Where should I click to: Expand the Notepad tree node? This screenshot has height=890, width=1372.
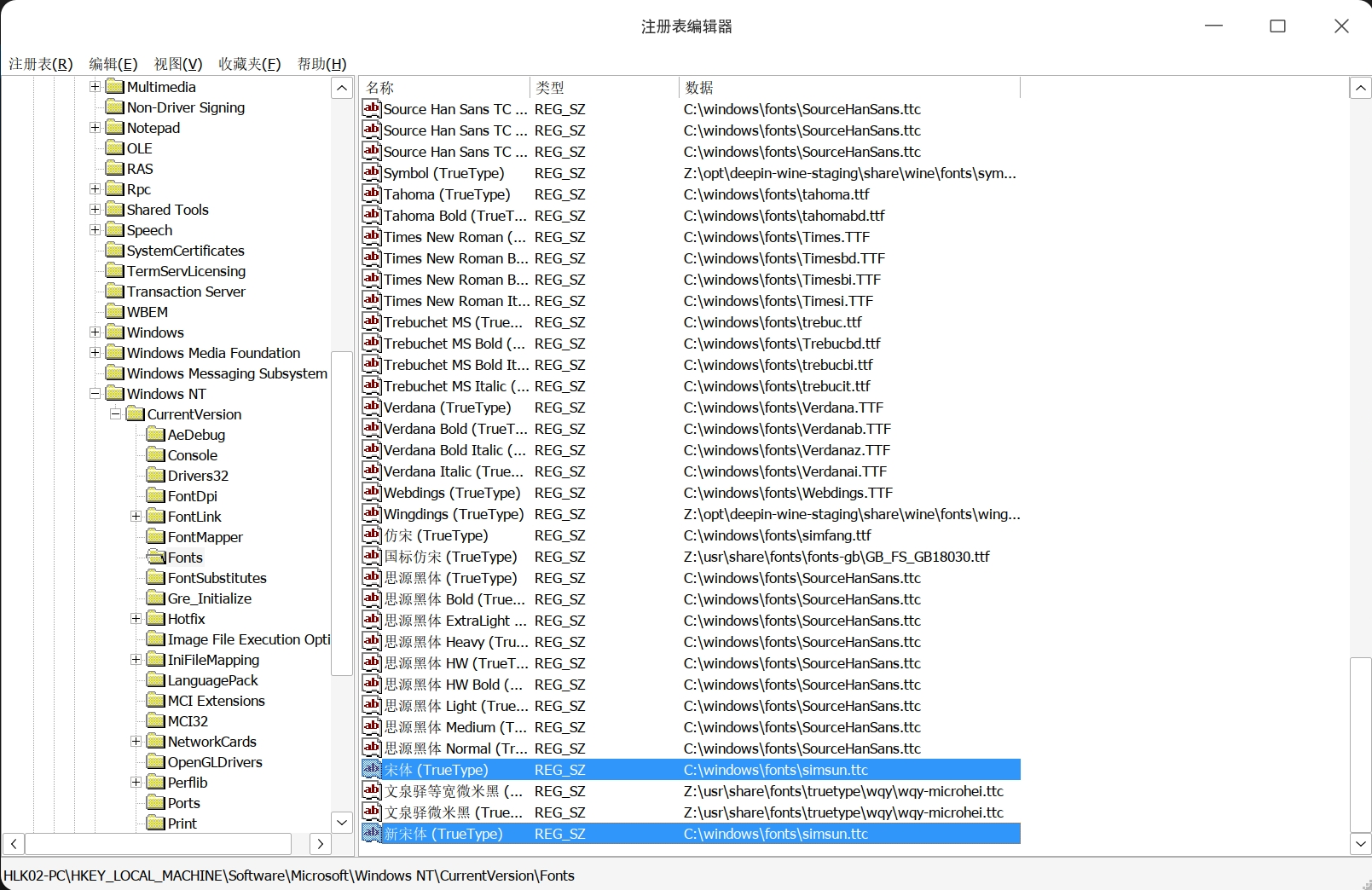point(95,127)
